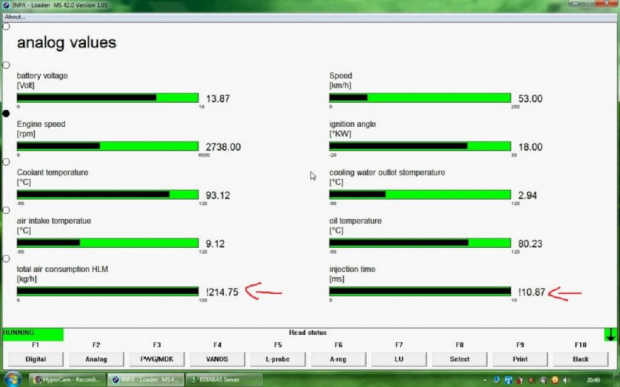Click the Speed km/h bar gauge
This screenshot has height=387, width=620.
tap(420, 98)
